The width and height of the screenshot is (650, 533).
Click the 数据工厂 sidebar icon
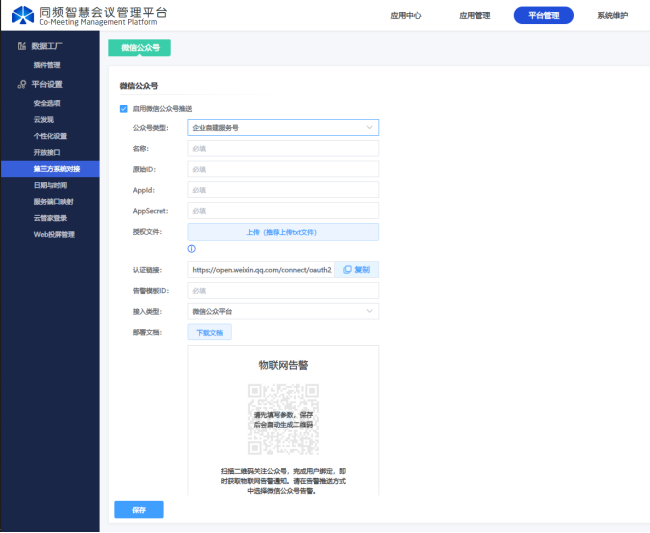pos(21,47)
